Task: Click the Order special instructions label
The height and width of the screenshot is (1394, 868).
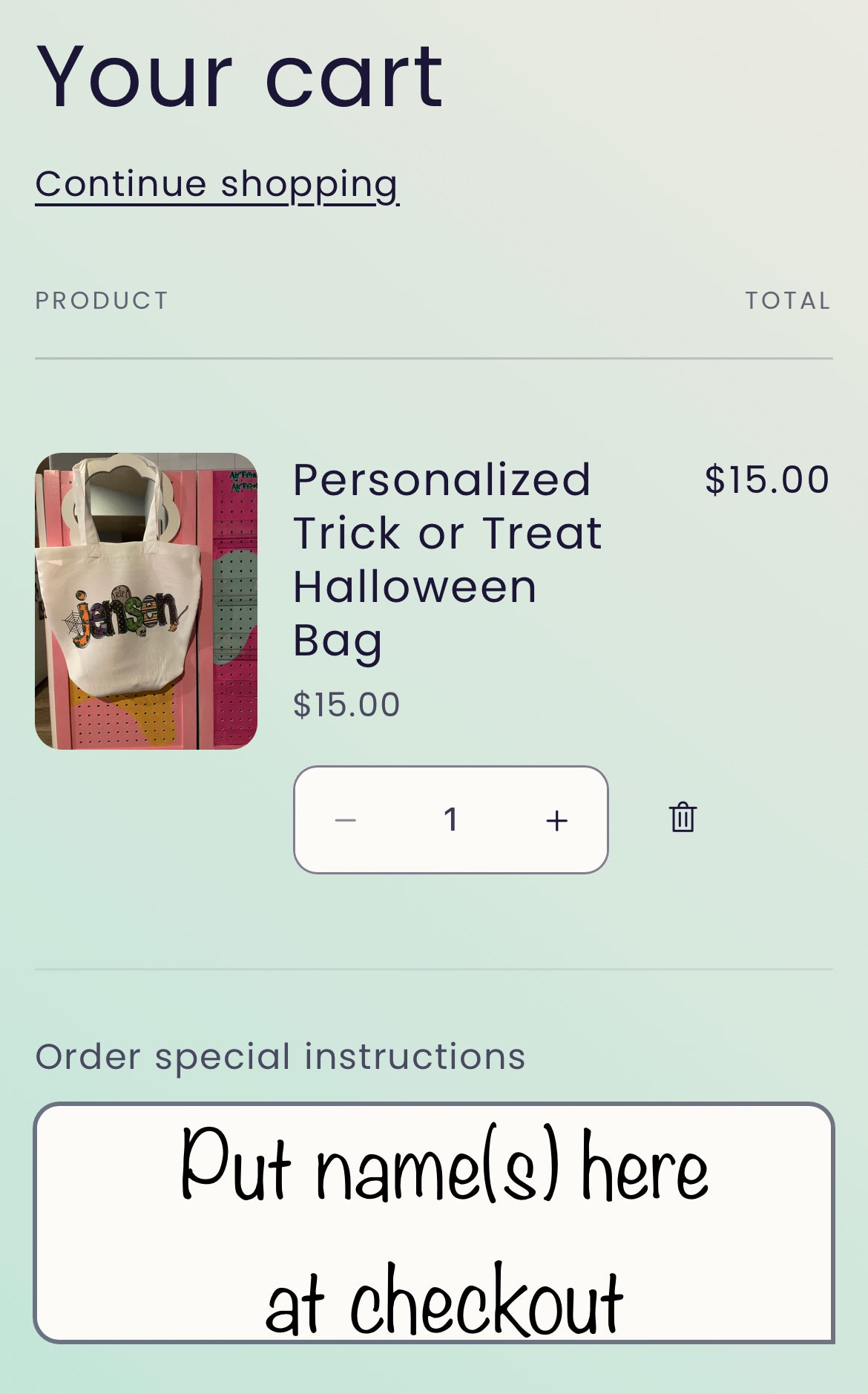Action: click(x=280, y=1056)
